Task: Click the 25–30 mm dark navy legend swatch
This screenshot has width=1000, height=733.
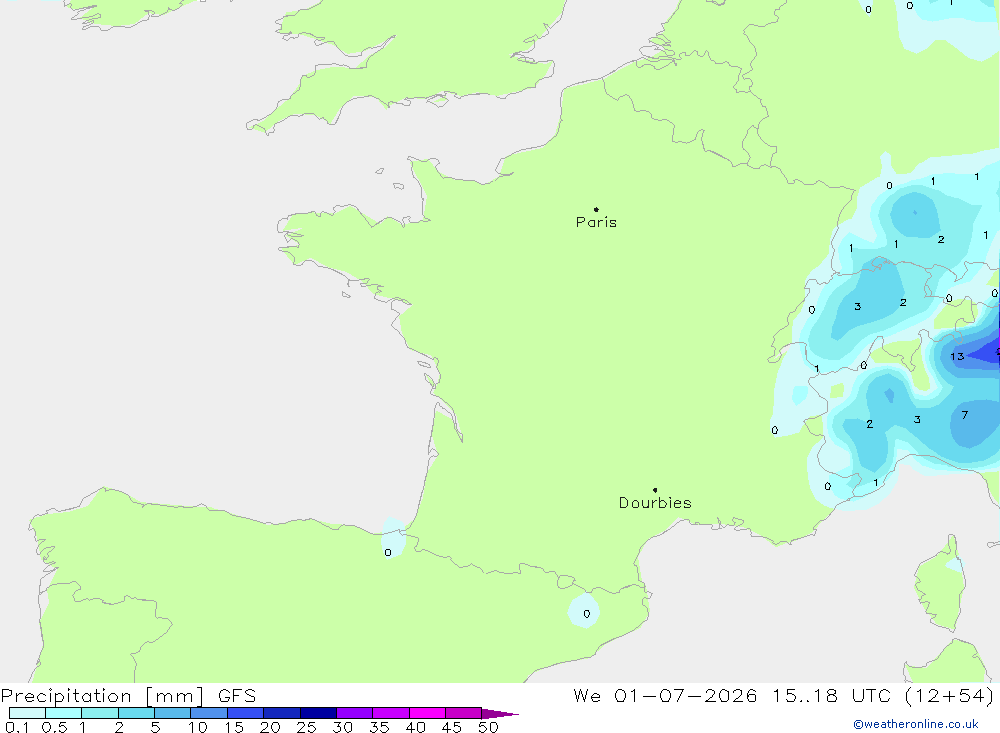Action: point(318,713)
